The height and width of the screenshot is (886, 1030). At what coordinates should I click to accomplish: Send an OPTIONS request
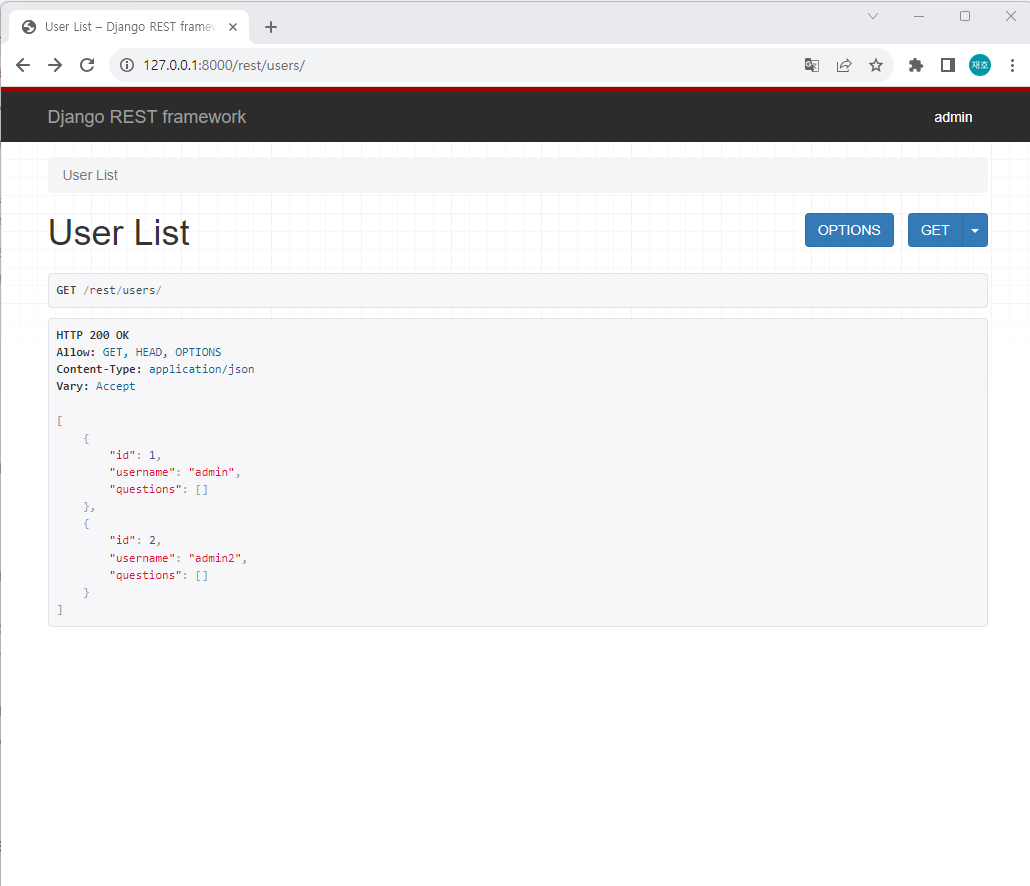pos(849,230)
